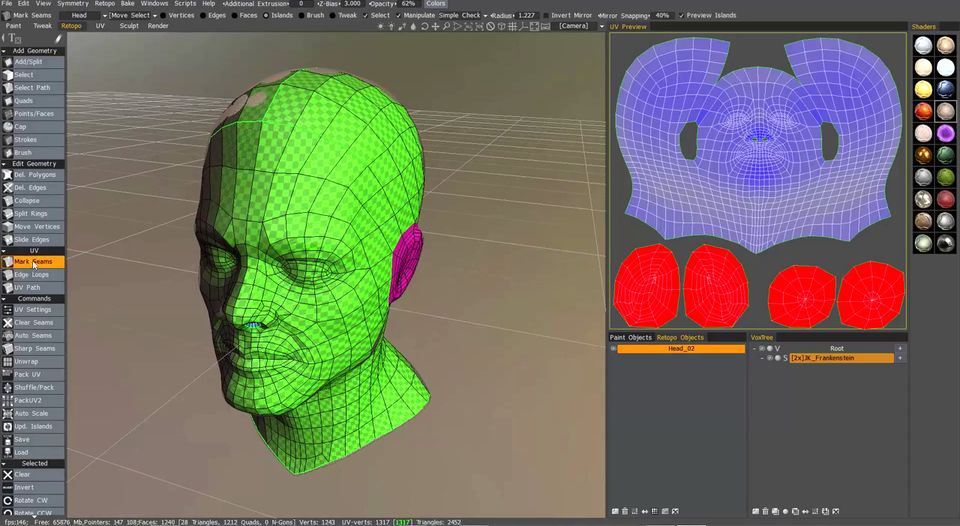Open the Camera dropdown
Image resolution: width=960 pixels, height=526 pixels.
(x=577, y=26)
